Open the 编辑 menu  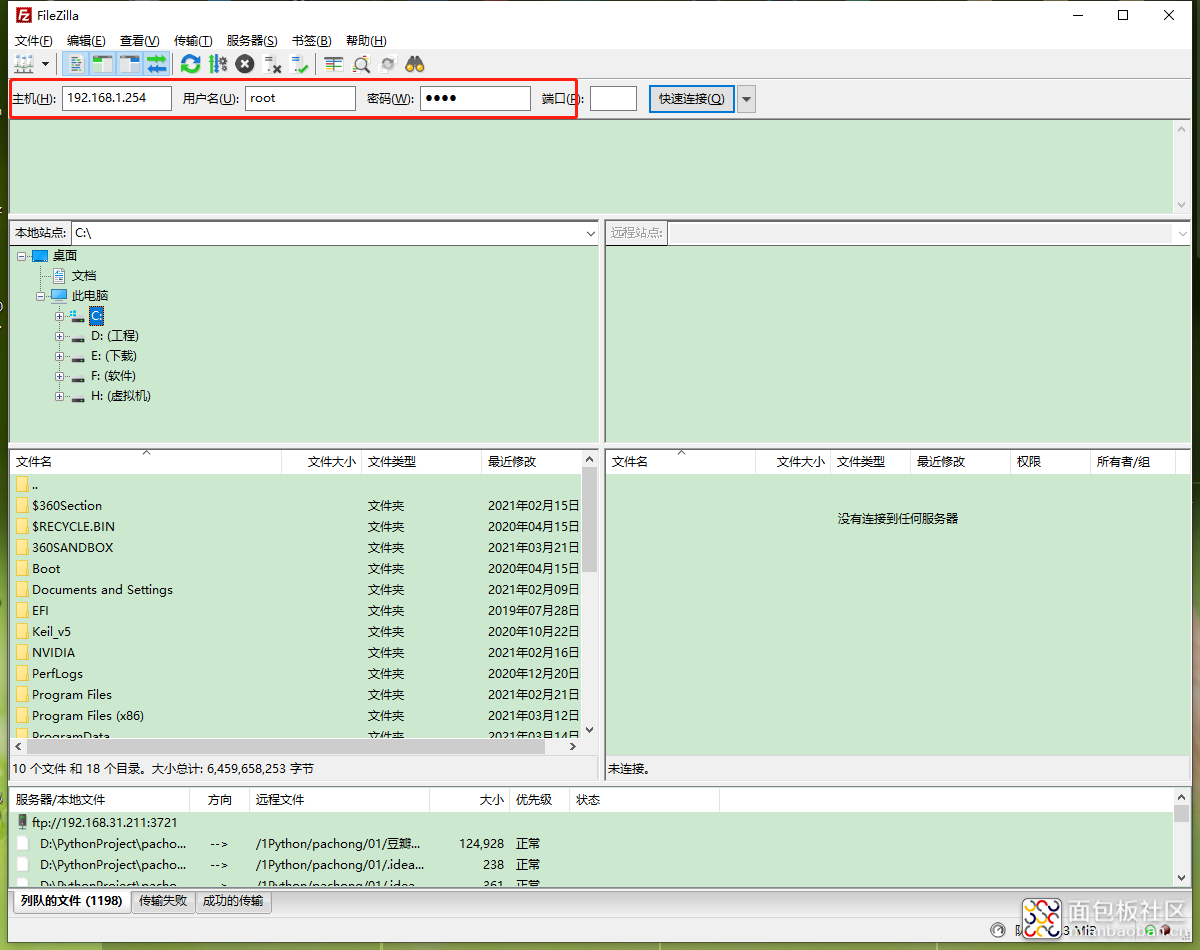click(86, 40)
